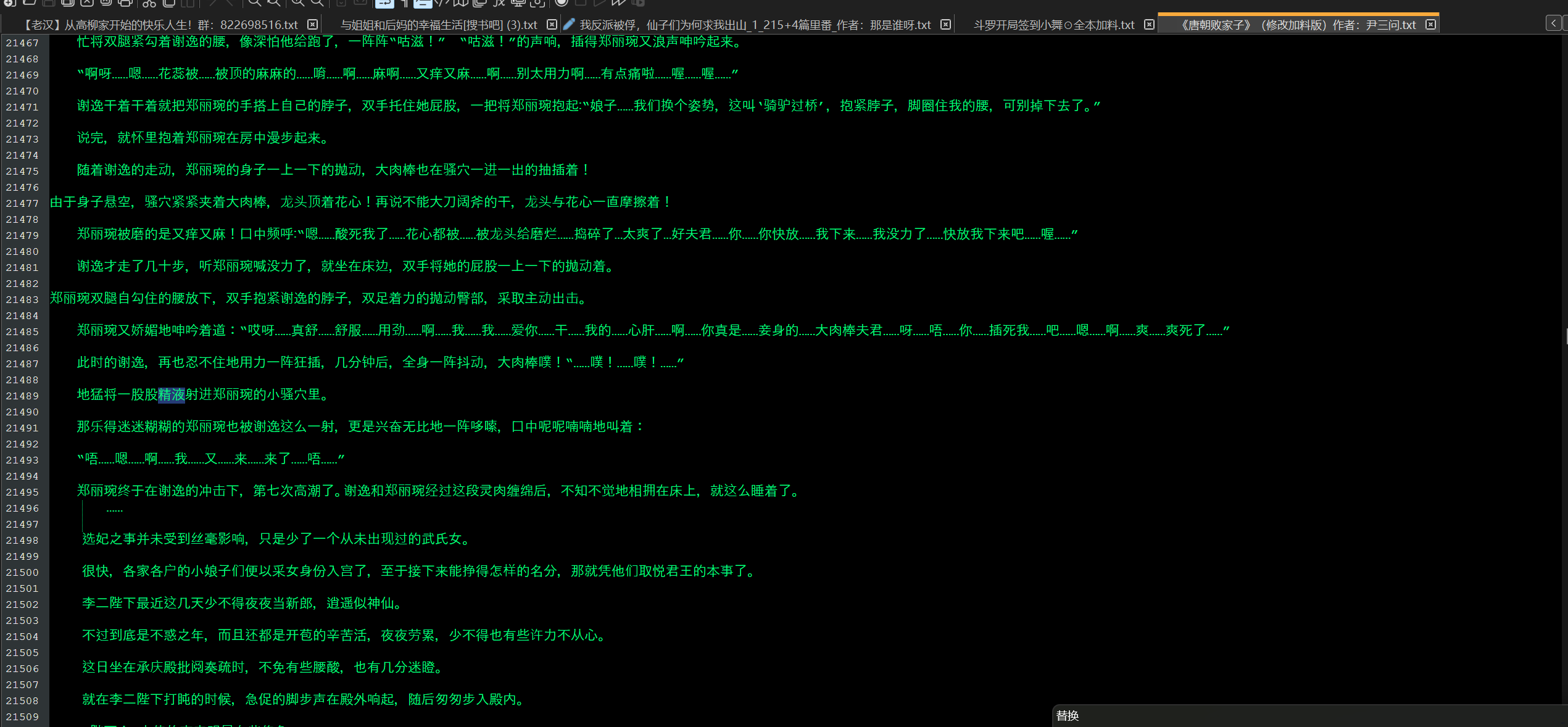Click the Find magnifier toolbar icon
This screenshot has width=1568, height=727.
click(254, 3)
